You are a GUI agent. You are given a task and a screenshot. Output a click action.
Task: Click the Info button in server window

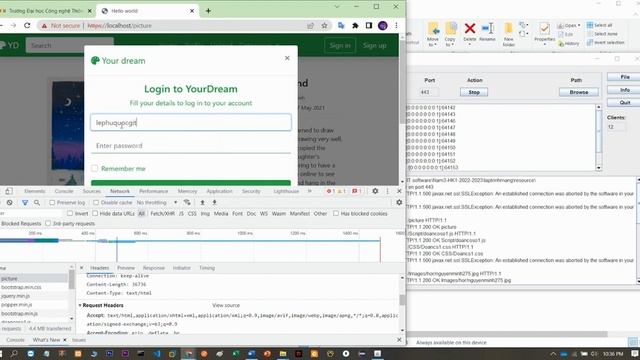tap(625, 90)
